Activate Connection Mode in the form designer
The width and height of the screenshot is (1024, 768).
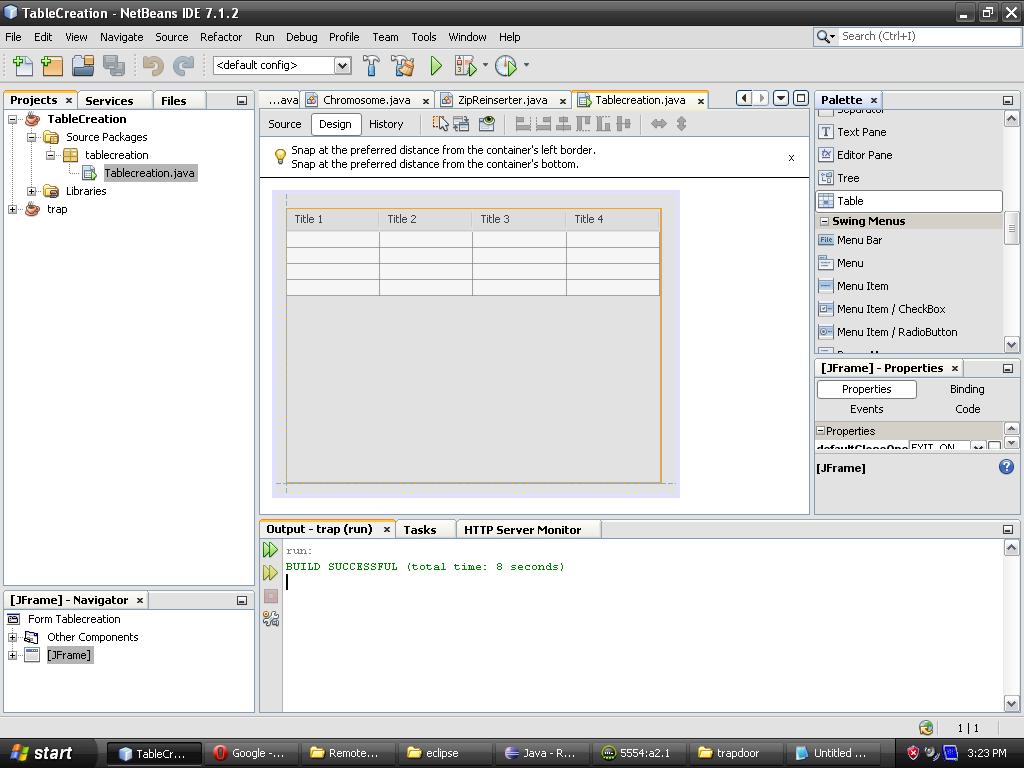(461, 123)
